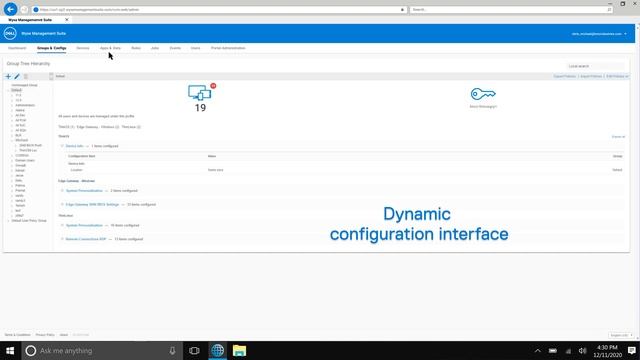
Task: Open the Users tab
Action: click(196, 48)
